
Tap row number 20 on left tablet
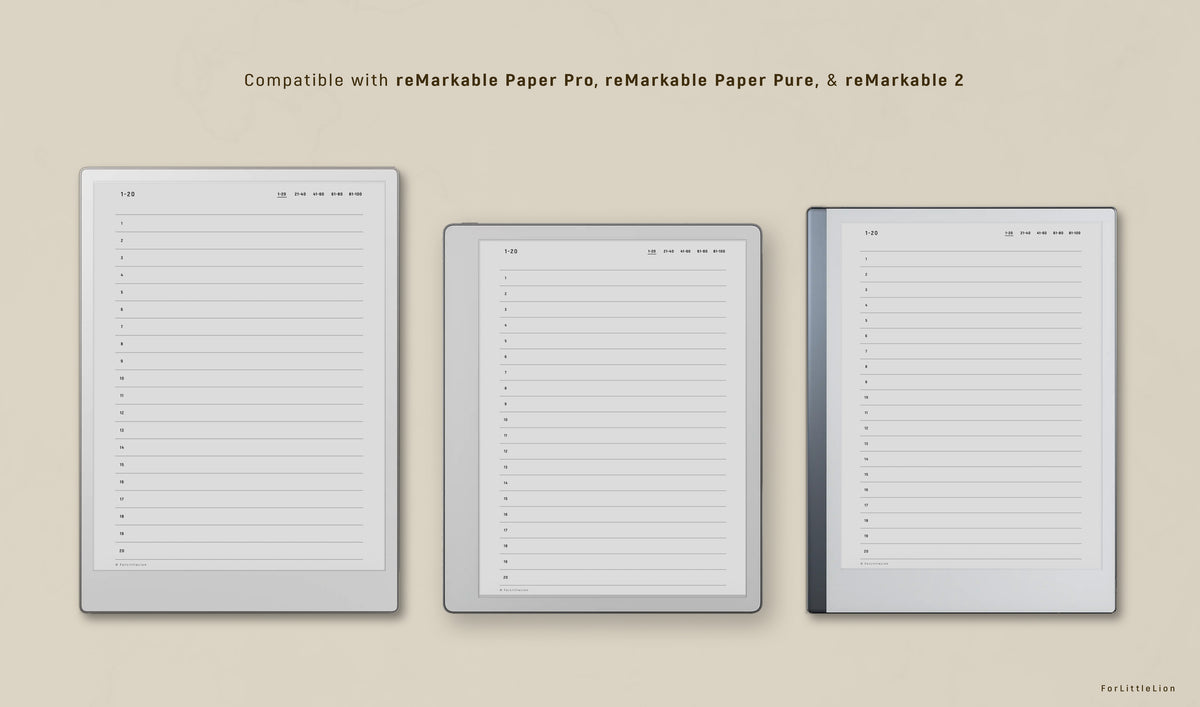[x=121, y=550]
